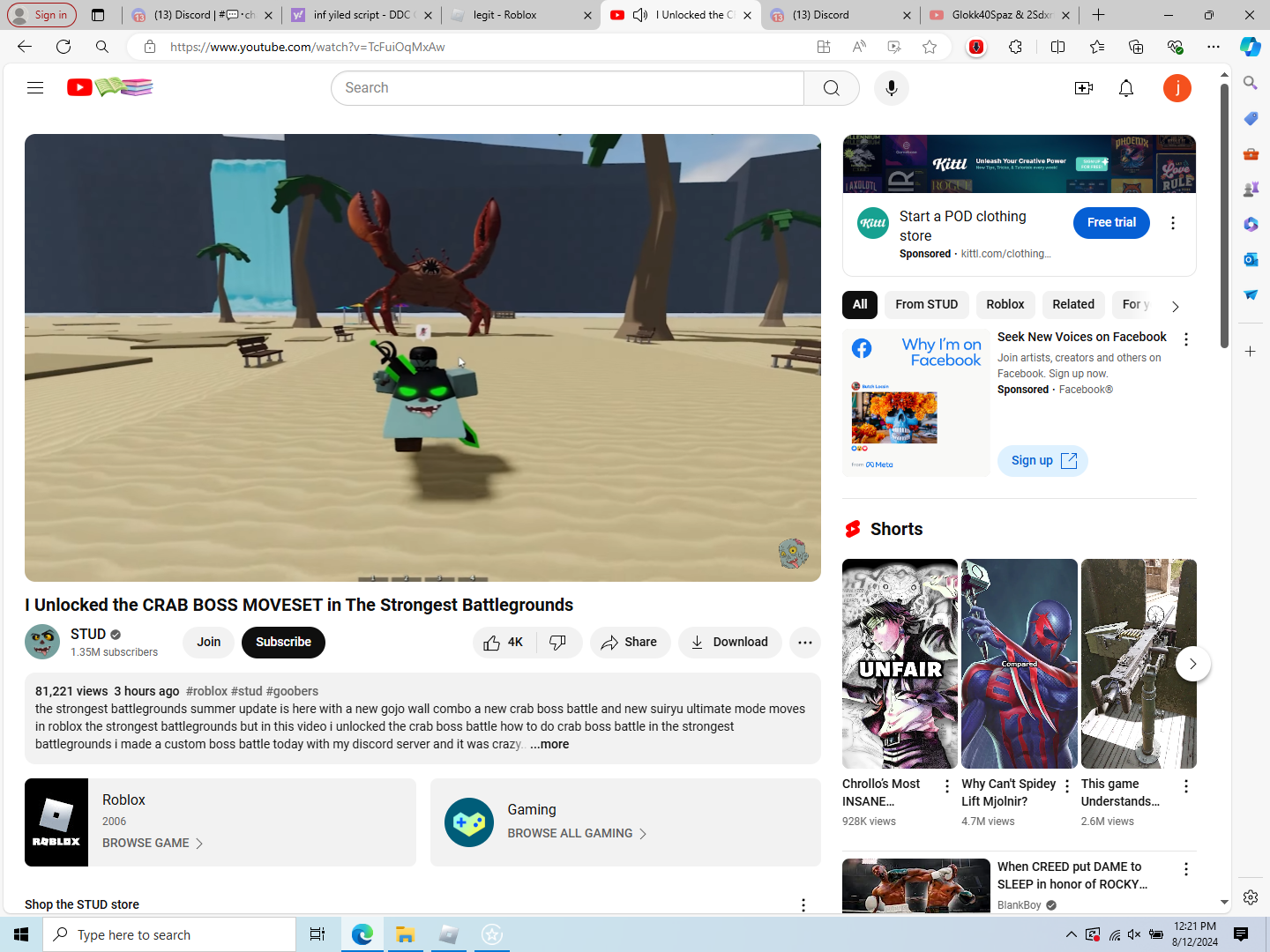Open more actions below the video
The width and height of the screenshot is (1270, 952).
(x=805, y=643)
